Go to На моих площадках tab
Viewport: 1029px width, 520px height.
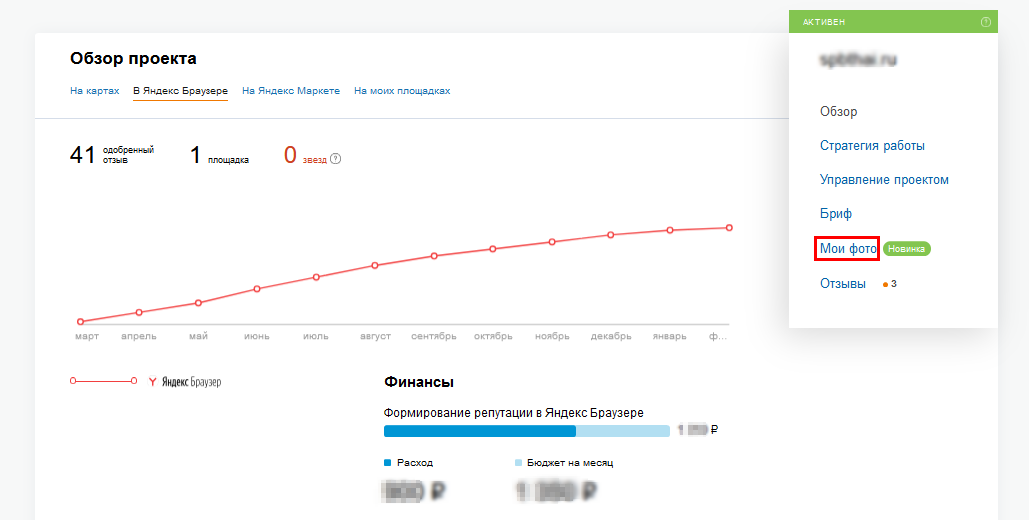[x=402, y=91]
